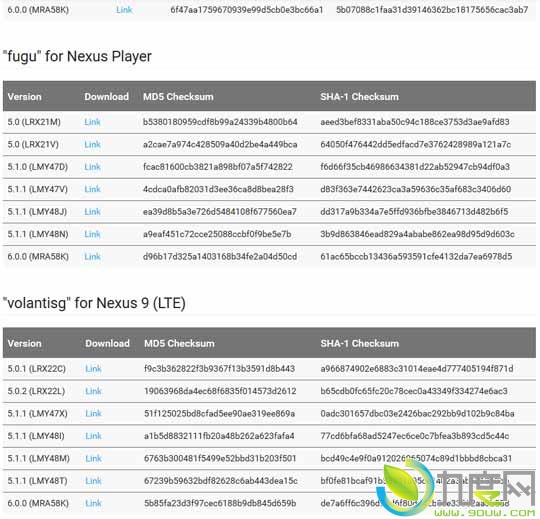Open download link for fugu 5.1.0 (LMY47D)
The image size is (540, 519).
(92, 167)
